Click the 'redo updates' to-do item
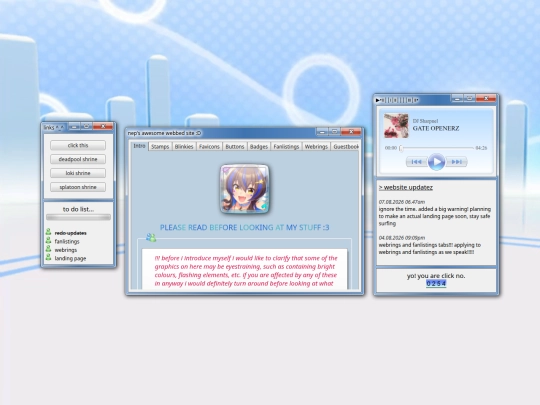Viewport: 540px width, 405px height. 71,233
